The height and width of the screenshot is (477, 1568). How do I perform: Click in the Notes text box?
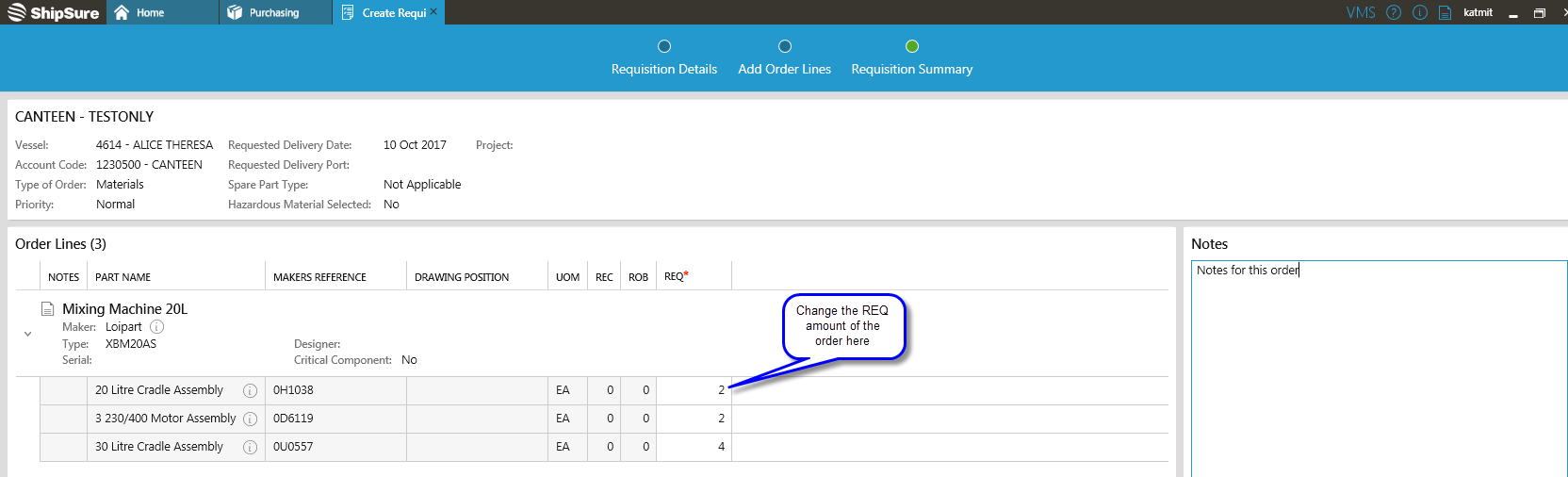click(x=1378, y=368)
